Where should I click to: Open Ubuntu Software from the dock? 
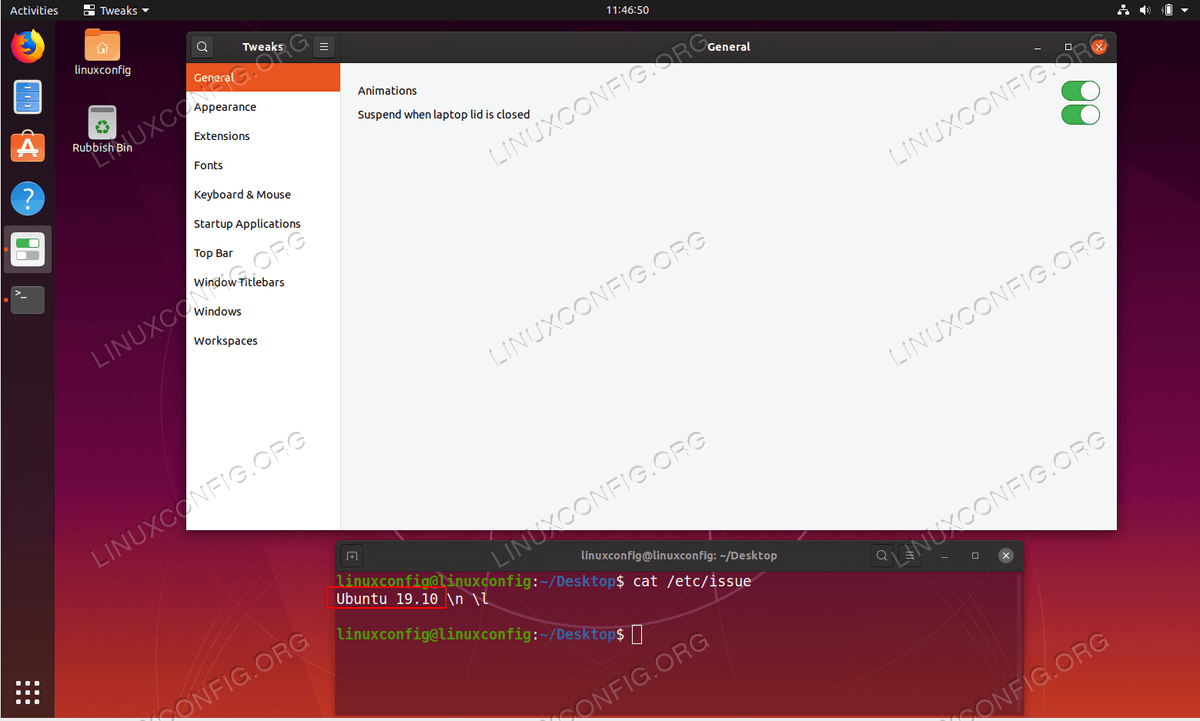[x=28, y=147]
